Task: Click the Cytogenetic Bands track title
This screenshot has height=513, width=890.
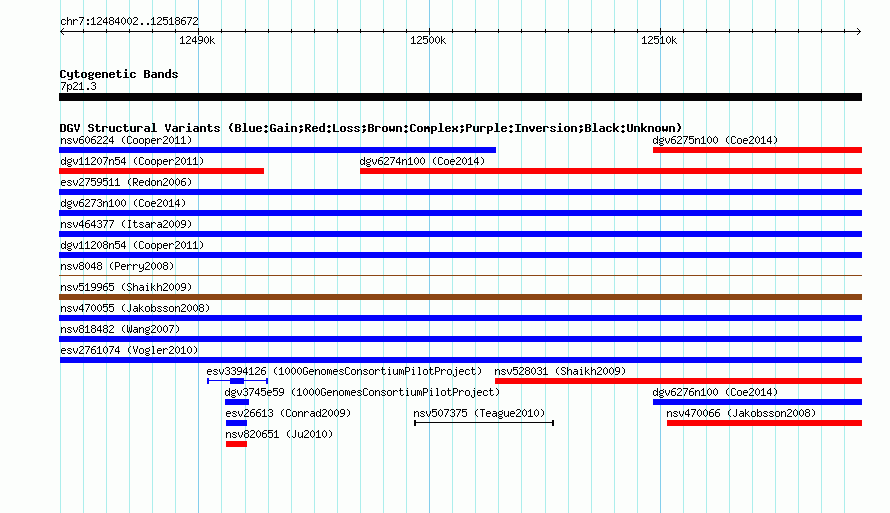Action: pyautogui.click(x=119, y=74)
